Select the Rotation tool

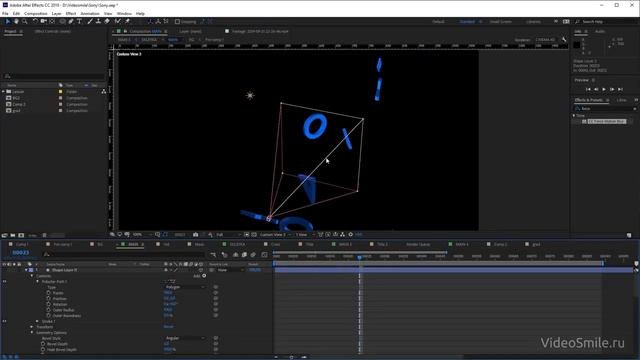[x=35, y=21]
